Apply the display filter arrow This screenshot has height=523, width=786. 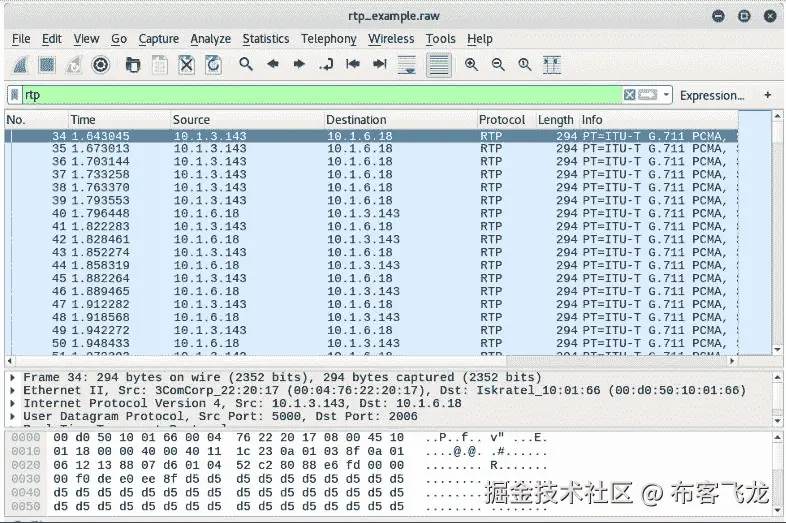647,95
